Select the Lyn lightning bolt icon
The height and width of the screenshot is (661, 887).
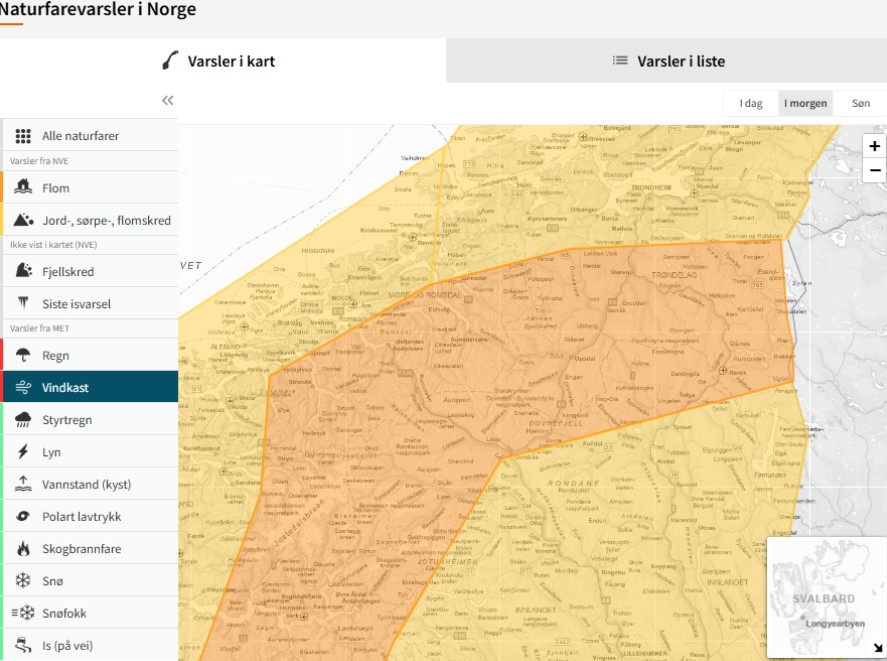pyautogui.click(x=23, y=452)
